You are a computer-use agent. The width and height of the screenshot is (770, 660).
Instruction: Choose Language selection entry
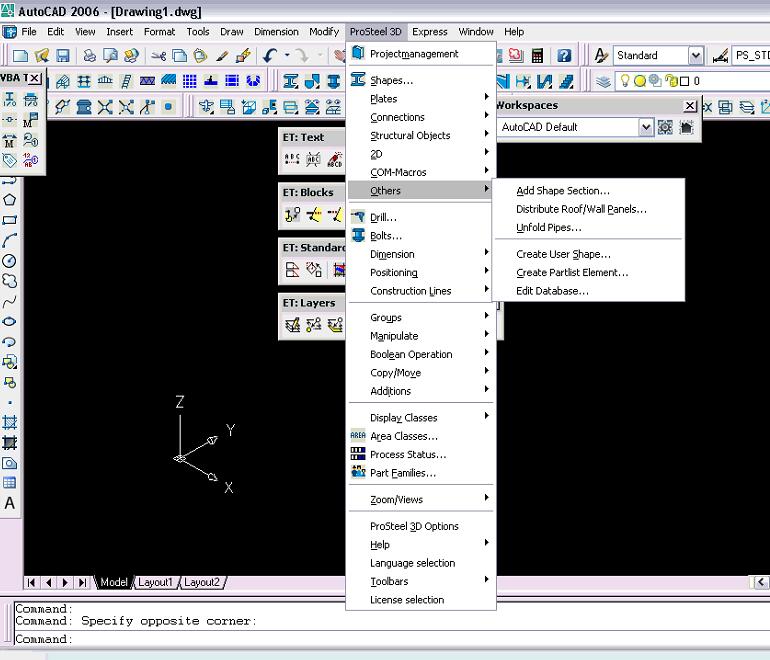pyautogui.click(x=420, y=563)
